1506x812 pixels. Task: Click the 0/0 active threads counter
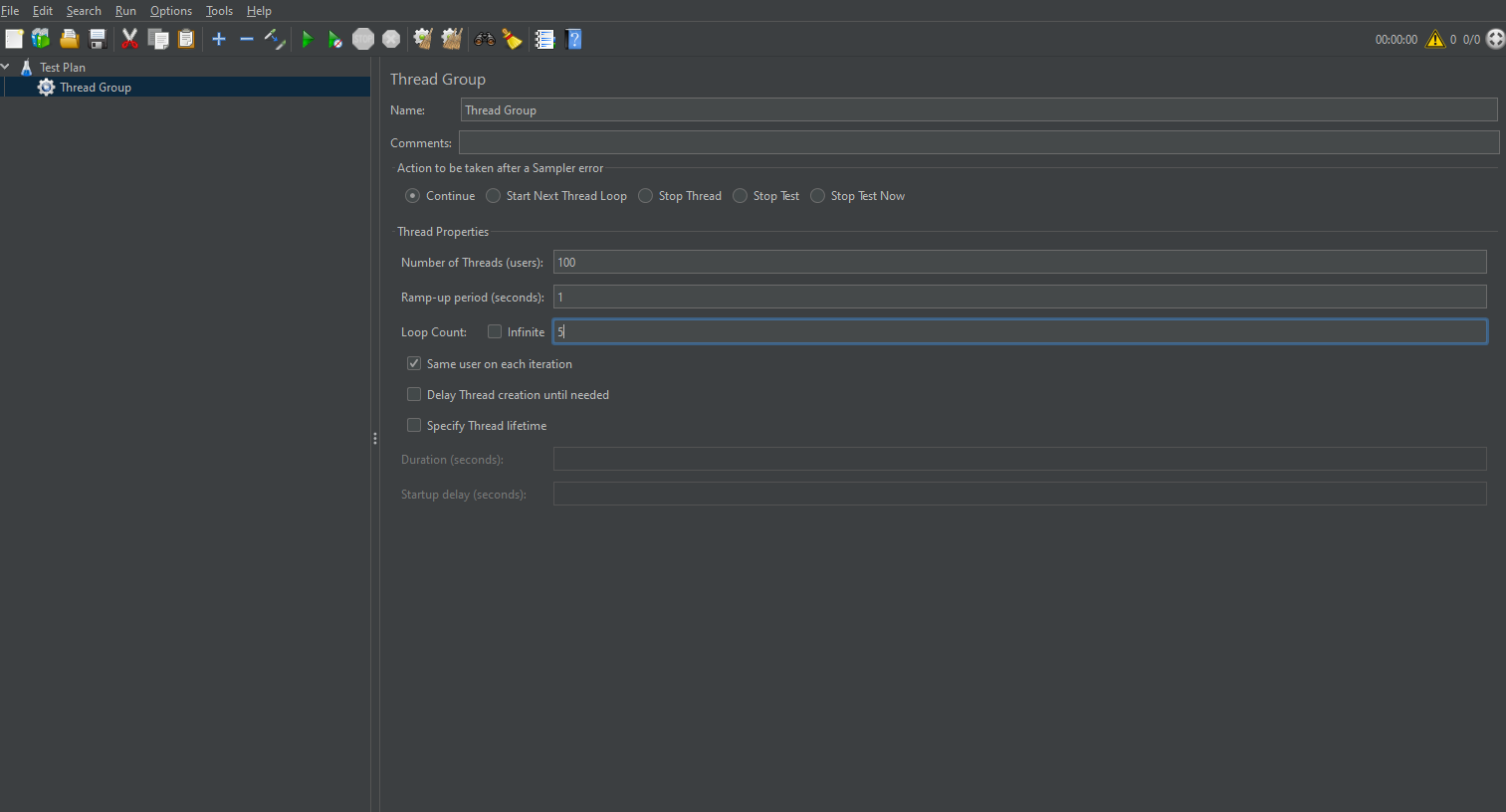point(1471,39)
